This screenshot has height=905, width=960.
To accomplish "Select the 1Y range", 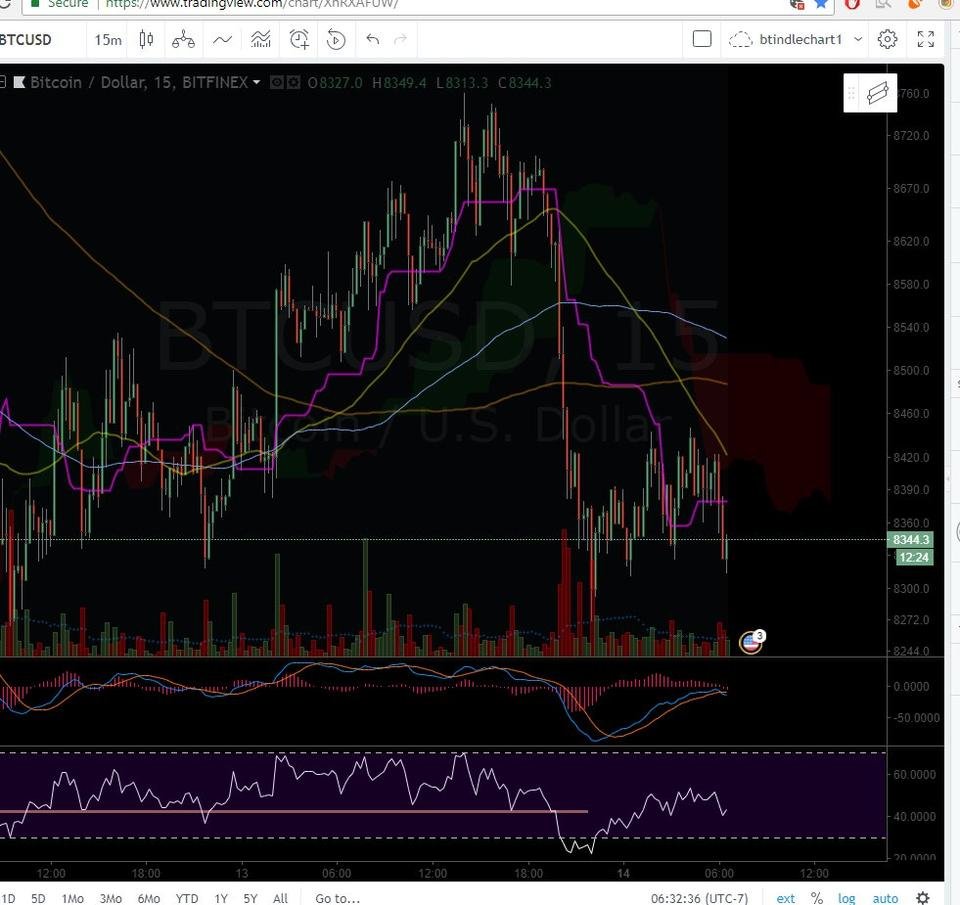I will pyautogui.click(x=221, y=898).
